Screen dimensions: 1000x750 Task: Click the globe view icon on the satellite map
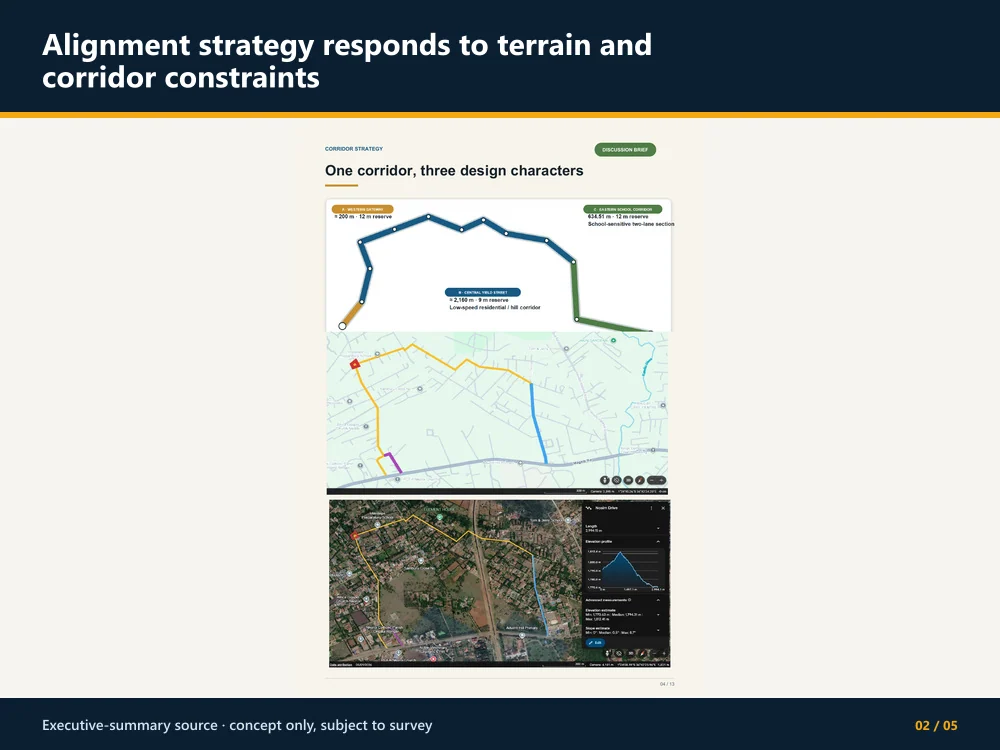click(x=619, y=653)
